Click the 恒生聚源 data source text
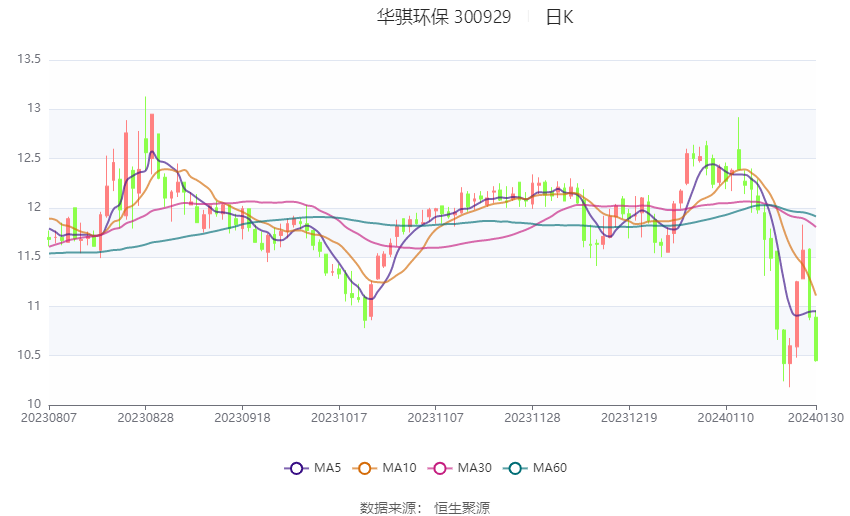This screenshot has width=850, height=516. tap(462, 508)
